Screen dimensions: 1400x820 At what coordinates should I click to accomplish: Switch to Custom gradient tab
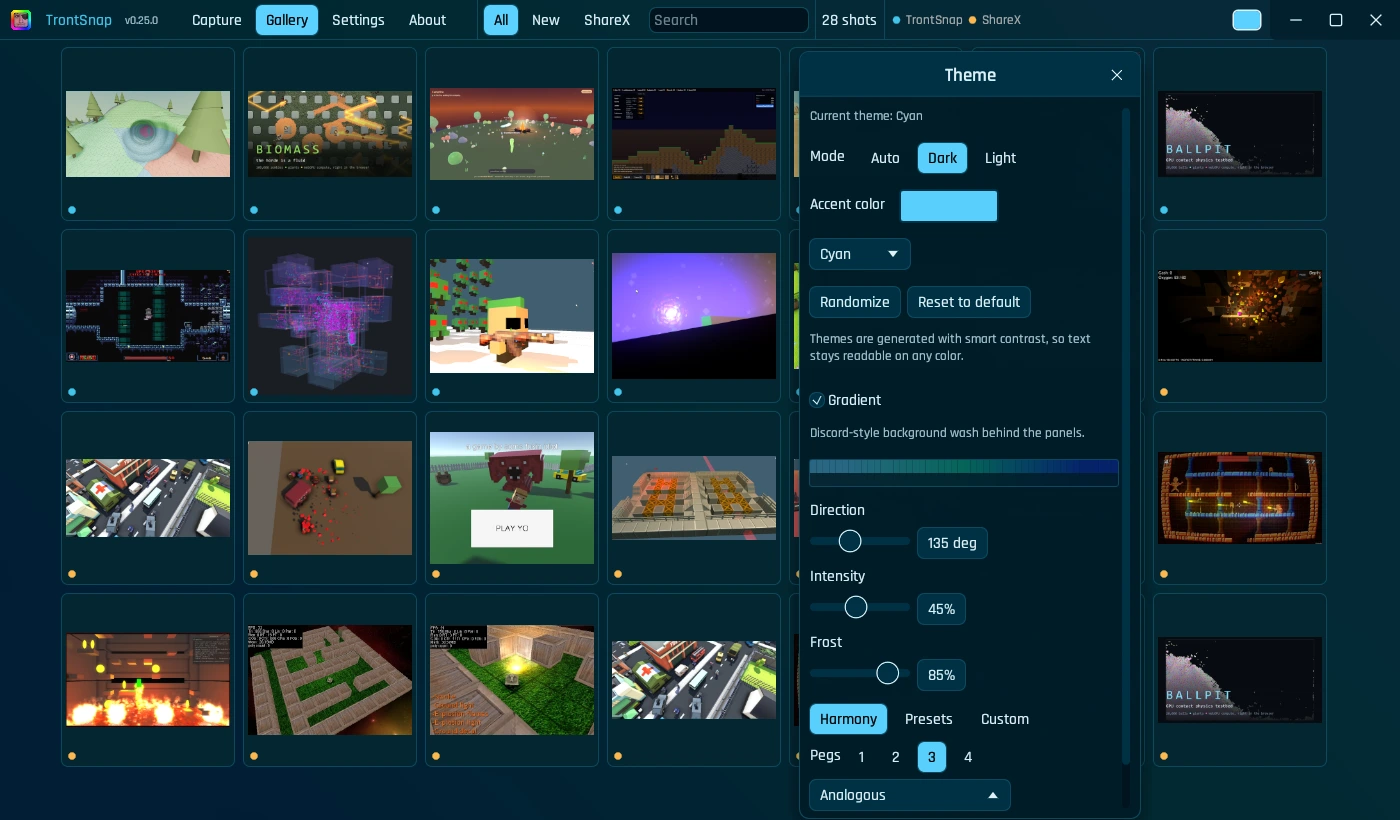pos(1005,719)
